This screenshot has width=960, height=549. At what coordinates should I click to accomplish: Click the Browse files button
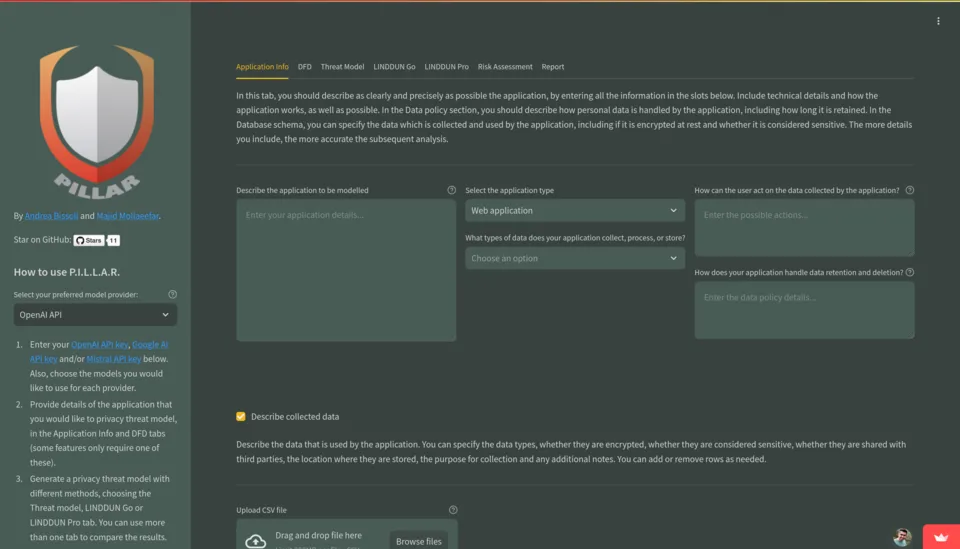[419, 541]
